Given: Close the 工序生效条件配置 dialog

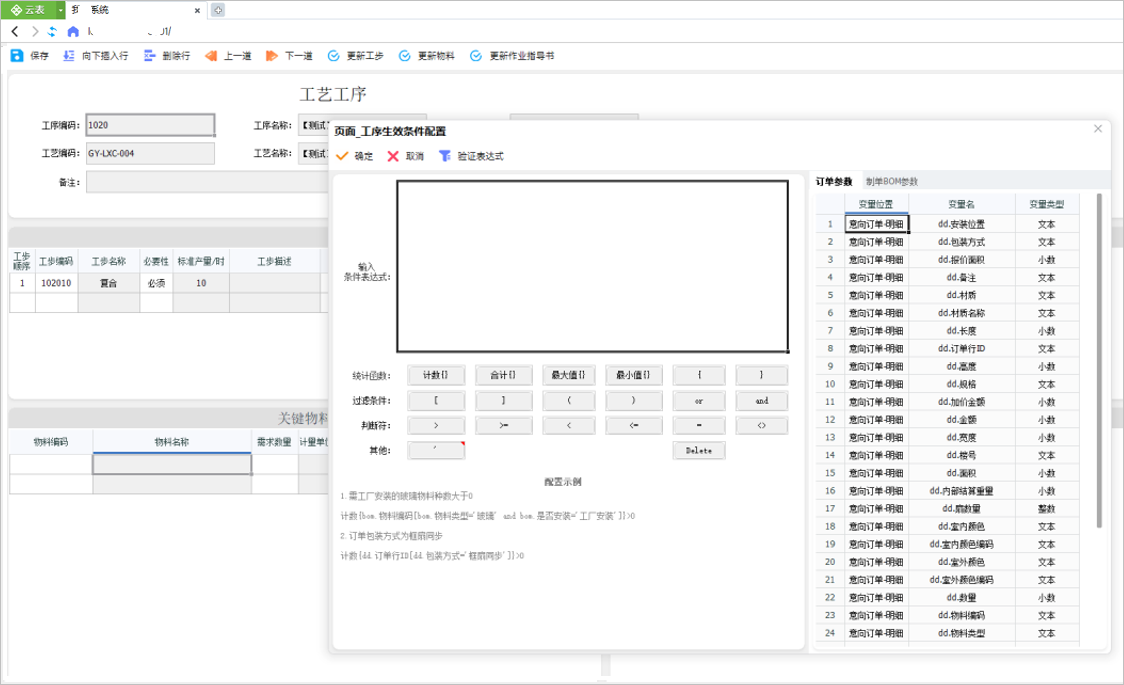Looking at the screenshot, I should click(1097, 129).
